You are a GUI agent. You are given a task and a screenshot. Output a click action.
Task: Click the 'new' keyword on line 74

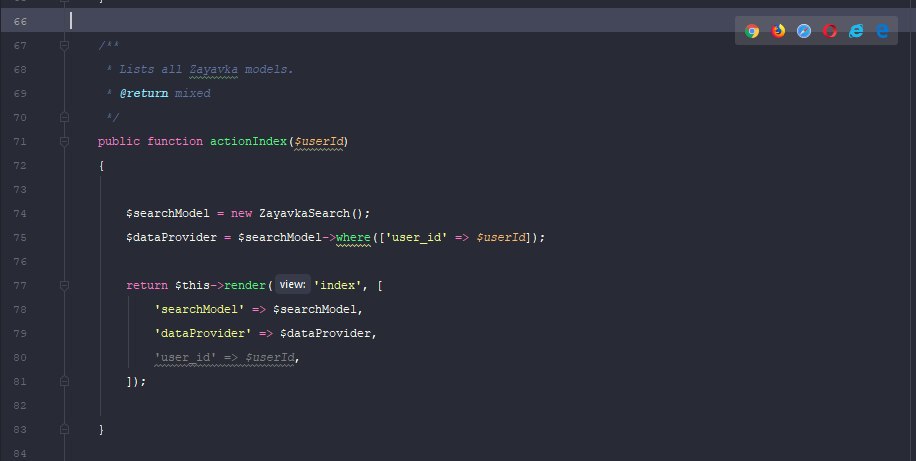[241, 213]
